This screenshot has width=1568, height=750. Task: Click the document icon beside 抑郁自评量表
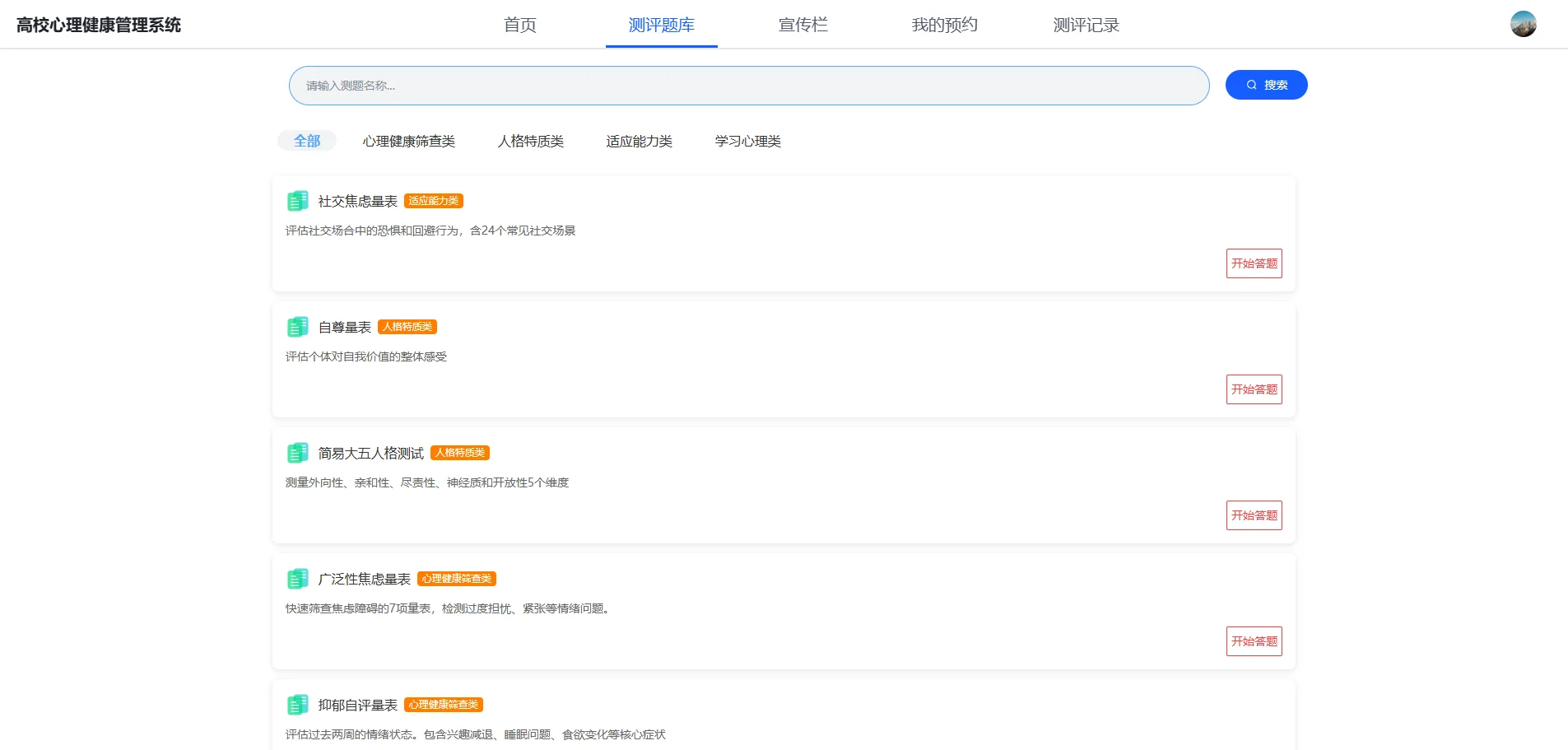[298, 704]
